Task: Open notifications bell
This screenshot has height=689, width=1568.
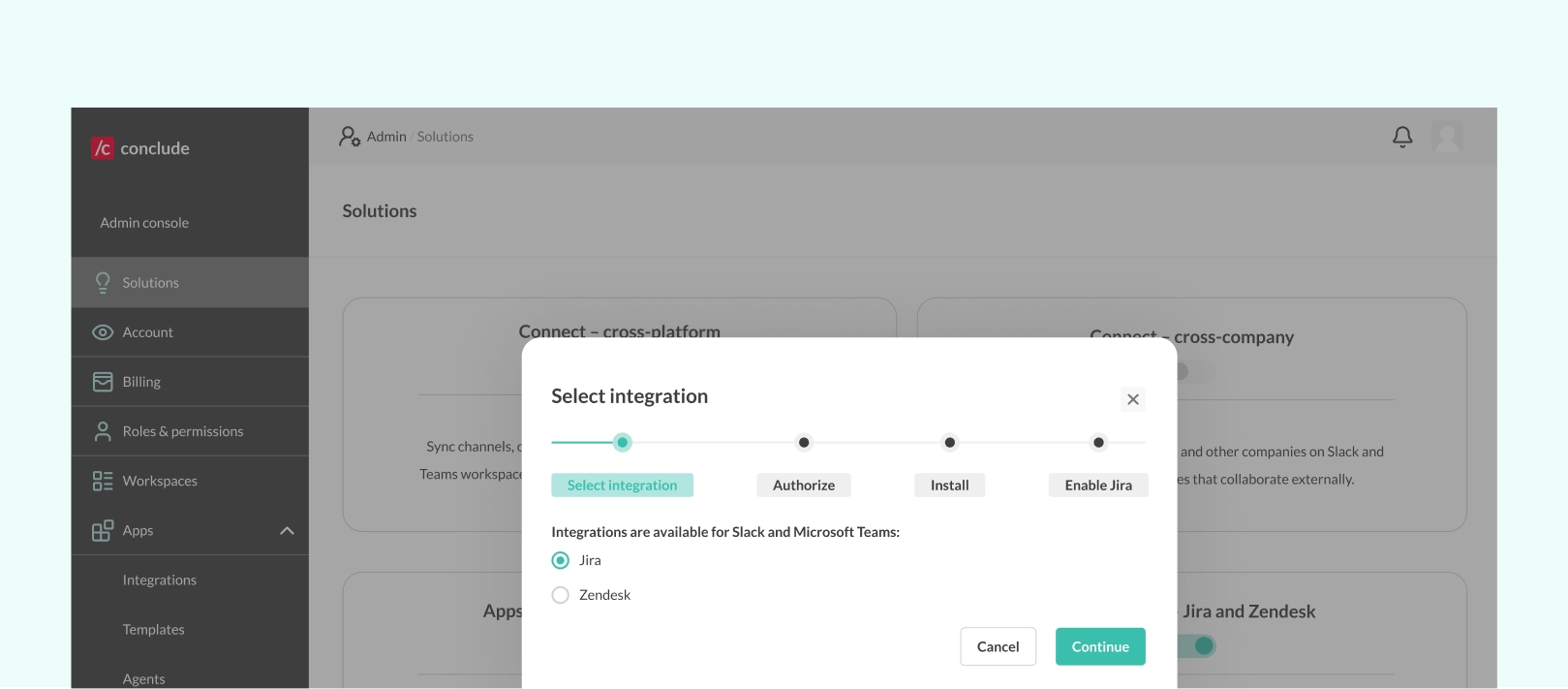Action: [1402, 137]
